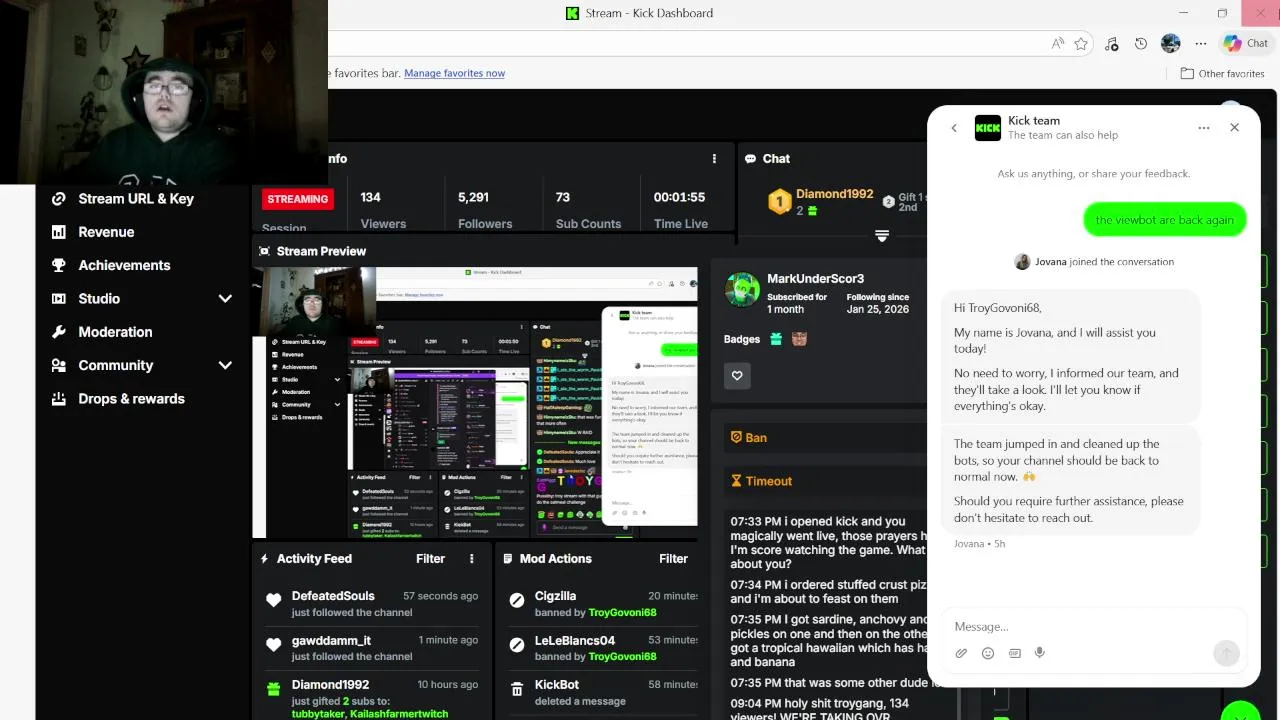Open browser History icon
This screenshot has width=1280, height=720.
[1141, 44]
